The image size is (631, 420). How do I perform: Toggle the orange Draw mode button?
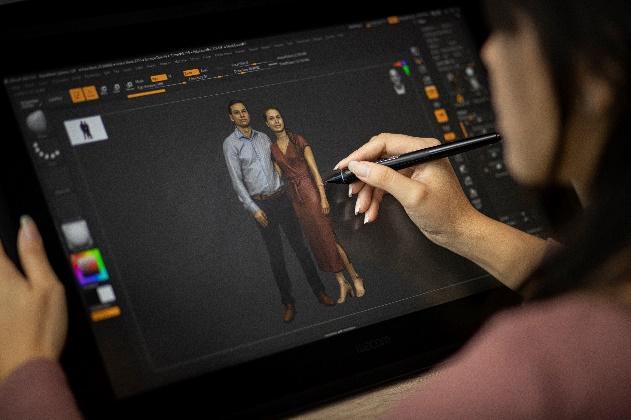[x=91, y=93]
